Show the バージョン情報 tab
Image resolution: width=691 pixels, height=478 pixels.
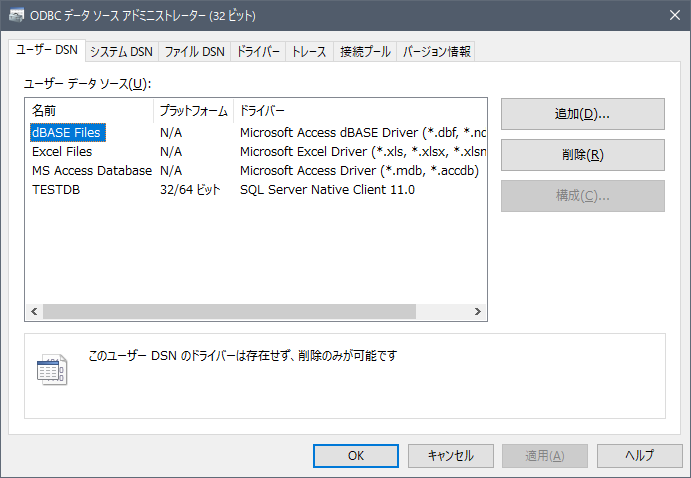point(436,52)
